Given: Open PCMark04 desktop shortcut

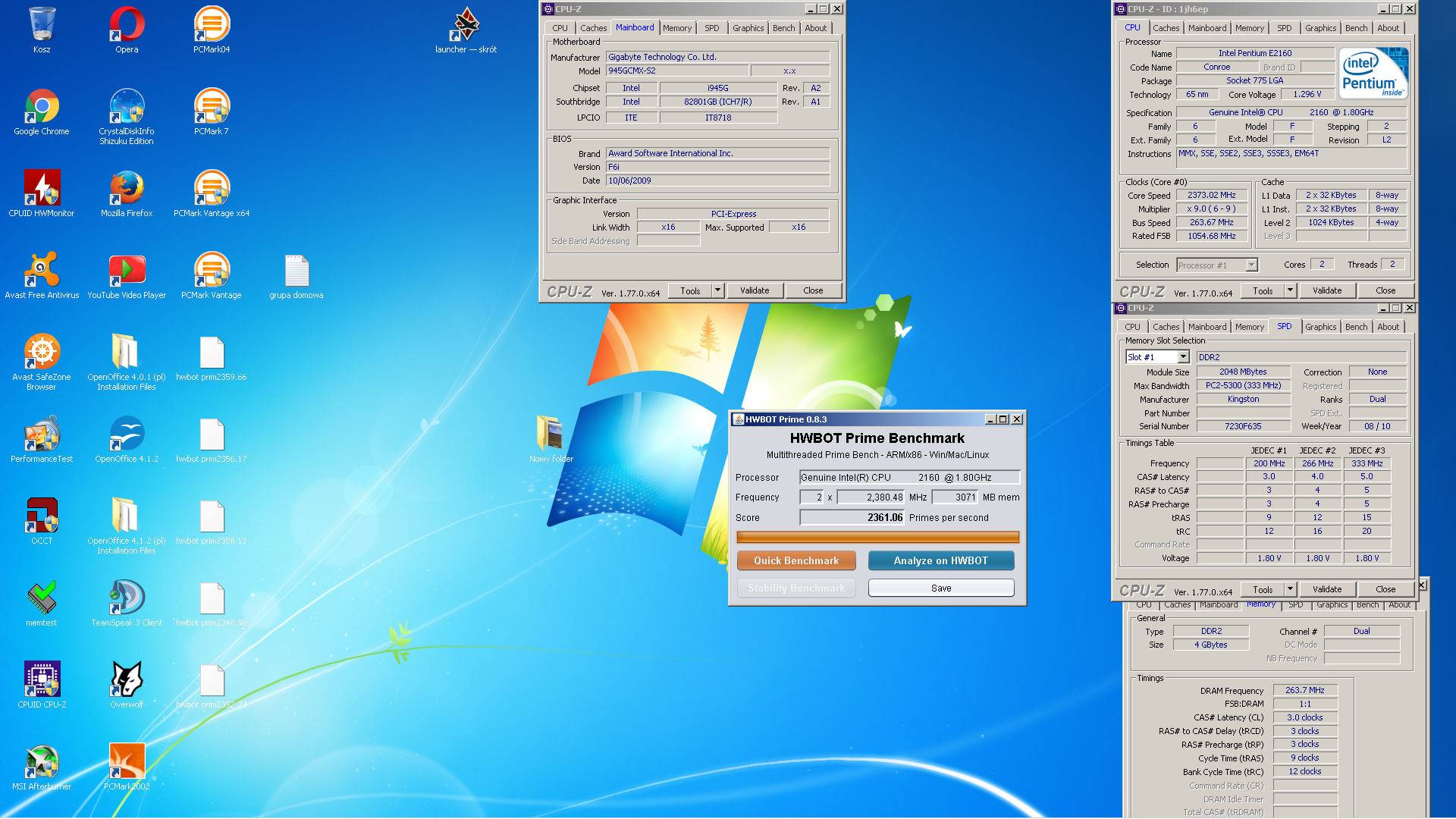Looking at the screenshot, I should [x=212, y=30].
